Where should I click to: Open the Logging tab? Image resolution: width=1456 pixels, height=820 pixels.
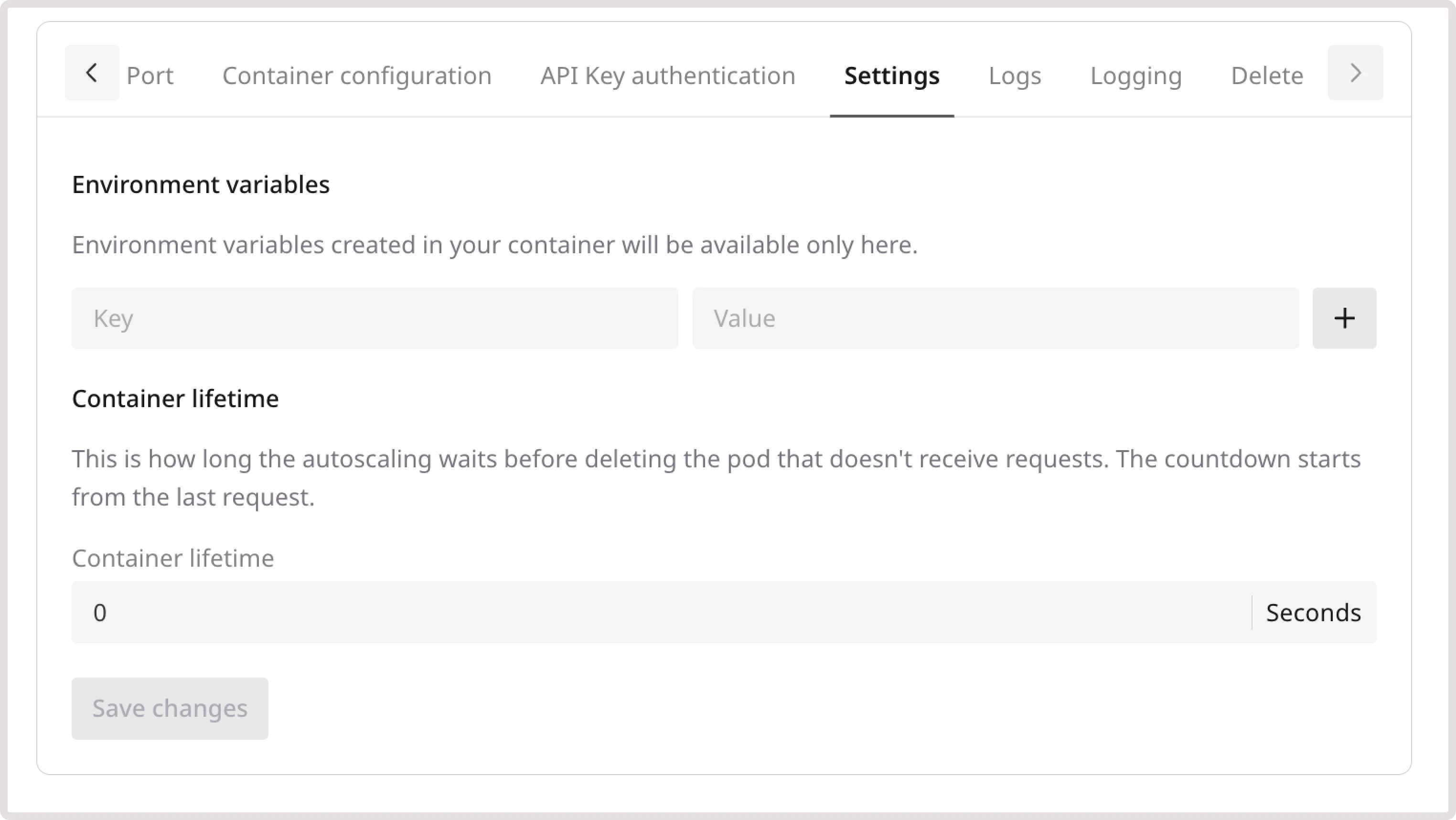[x=1135, y=75]
